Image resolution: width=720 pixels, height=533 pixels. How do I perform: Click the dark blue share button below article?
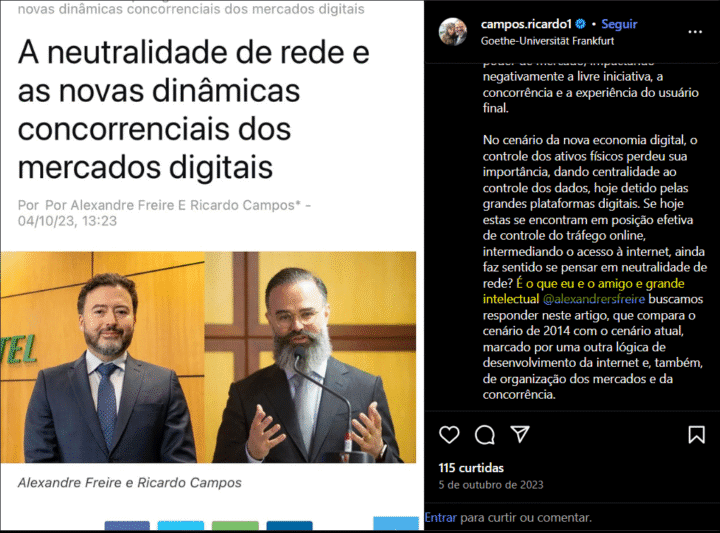coord(289,526)
